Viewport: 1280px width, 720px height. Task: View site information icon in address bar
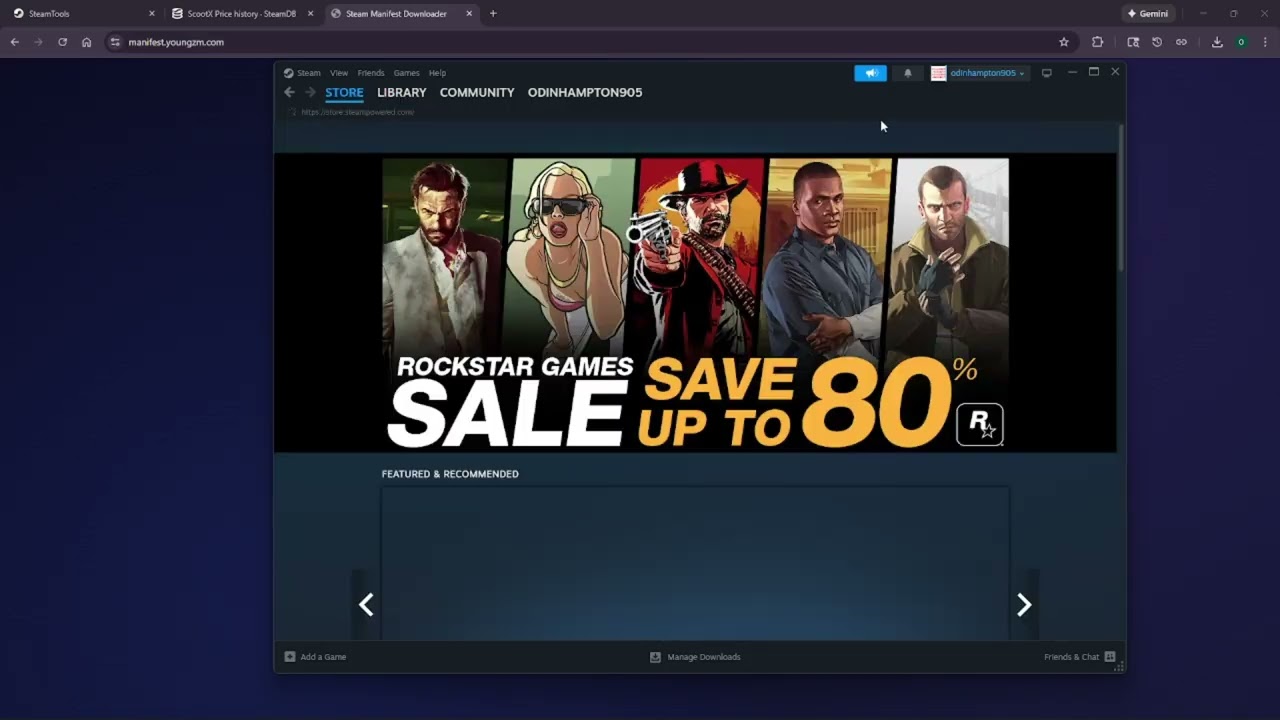(115, 42)
